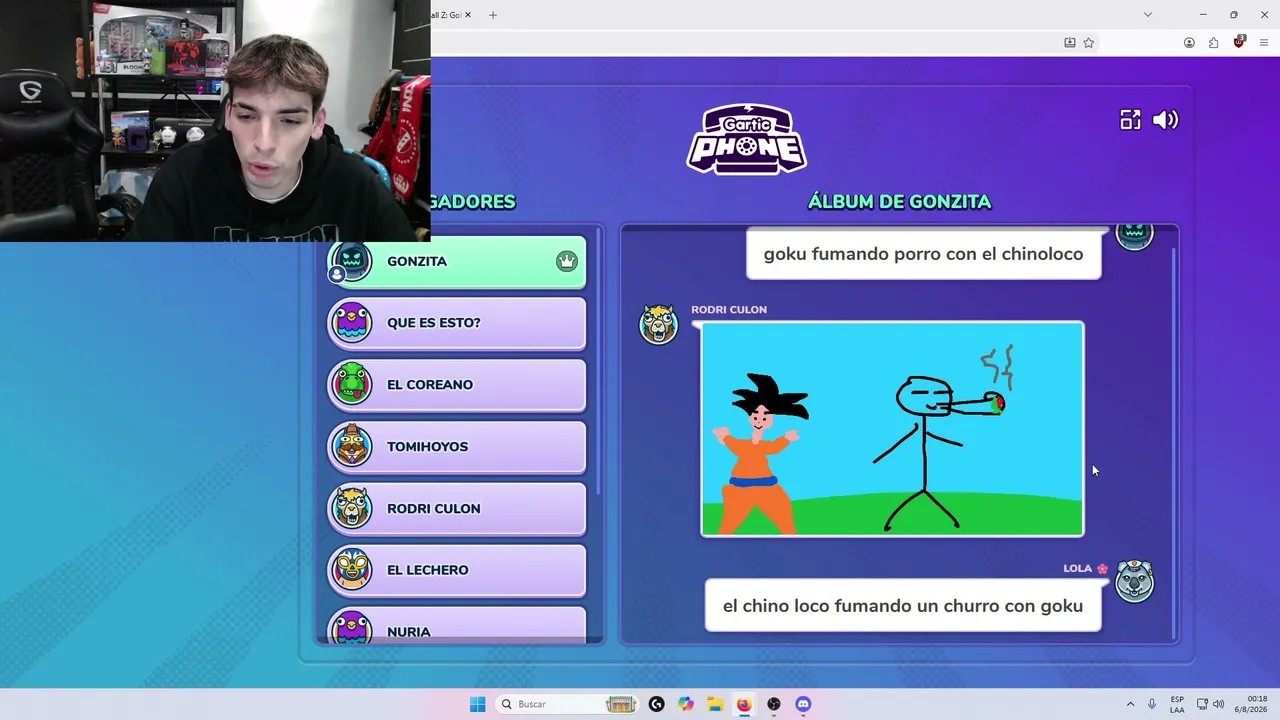This screenshot has height=720, width=1280.
Task: Open RODRI CULON's album
Action: (457, 509)
